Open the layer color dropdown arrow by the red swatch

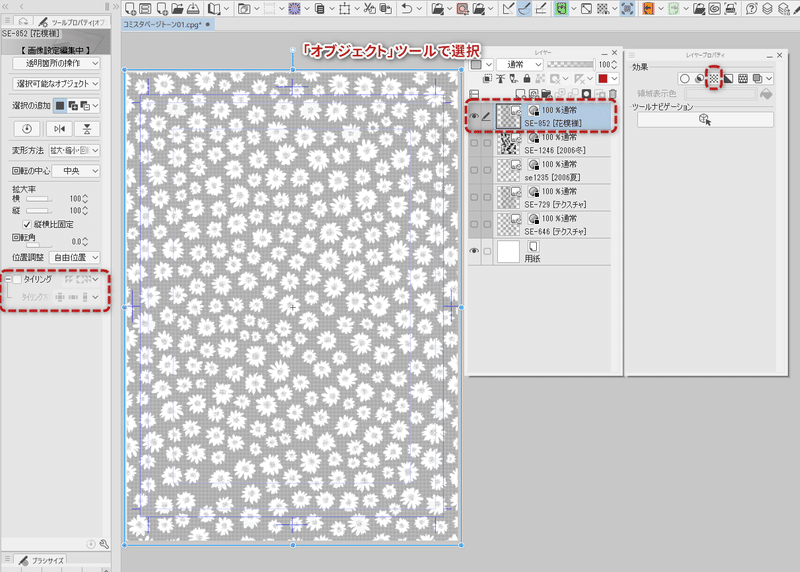point(615,79)
